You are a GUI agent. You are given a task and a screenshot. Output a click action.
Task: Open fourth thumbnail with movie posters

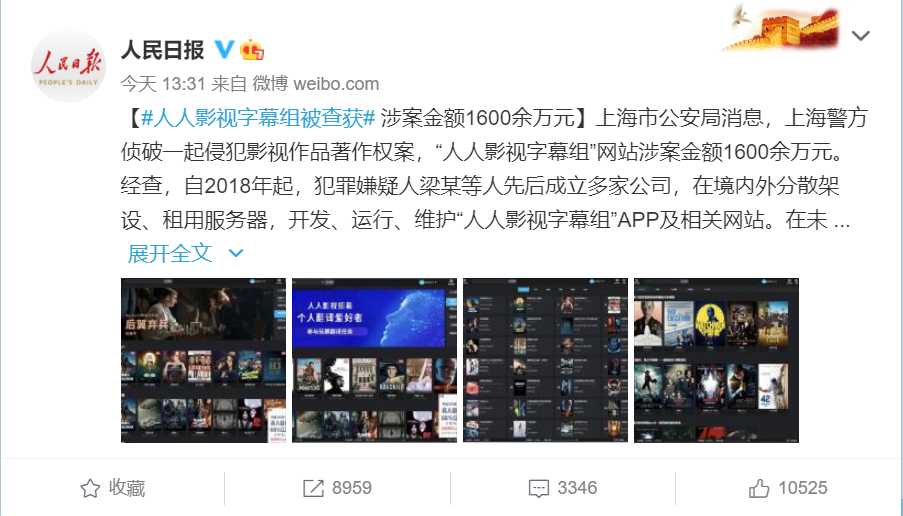point(716,361)
